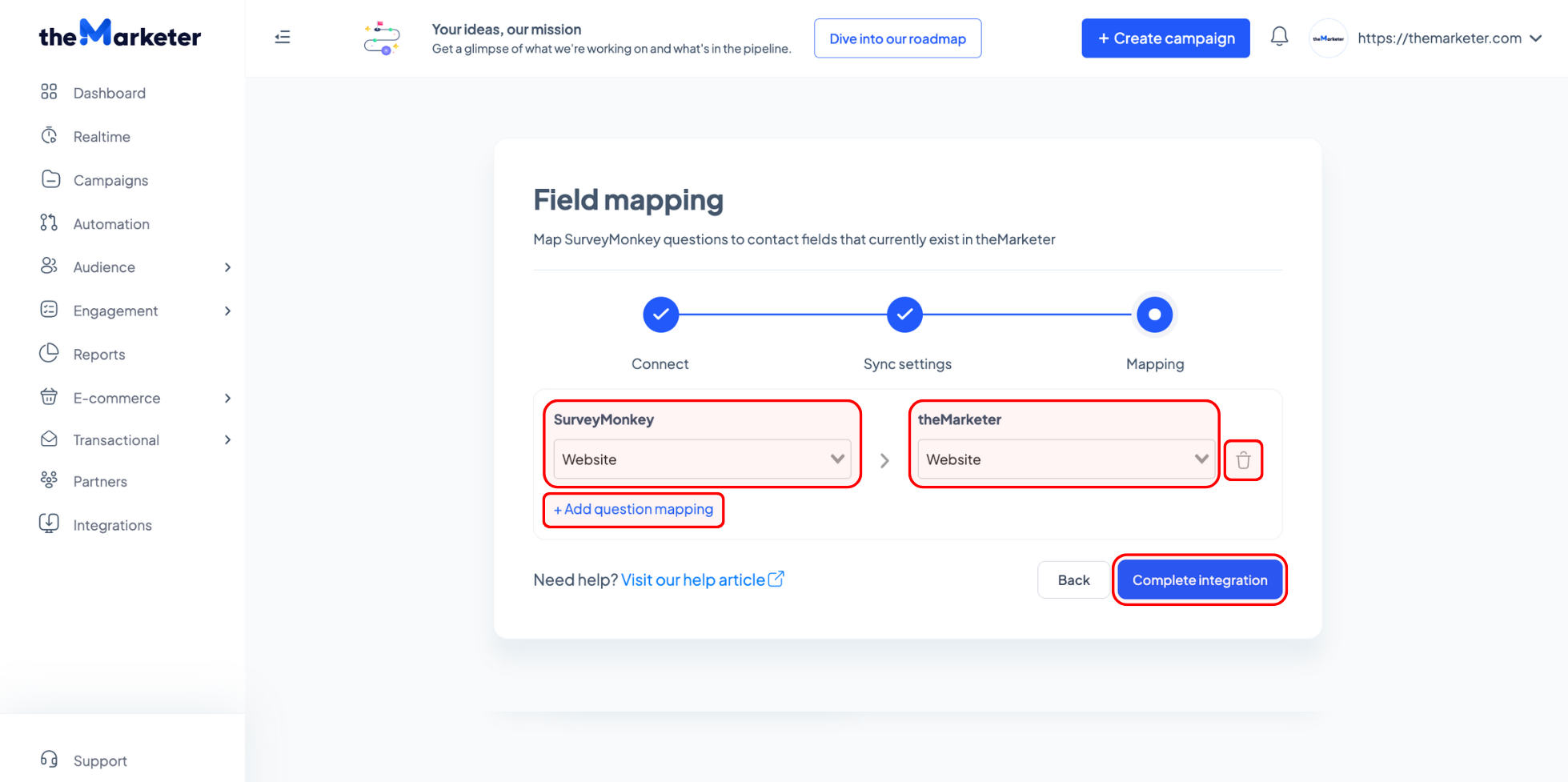Click the Reports pie chart icon

49,353
